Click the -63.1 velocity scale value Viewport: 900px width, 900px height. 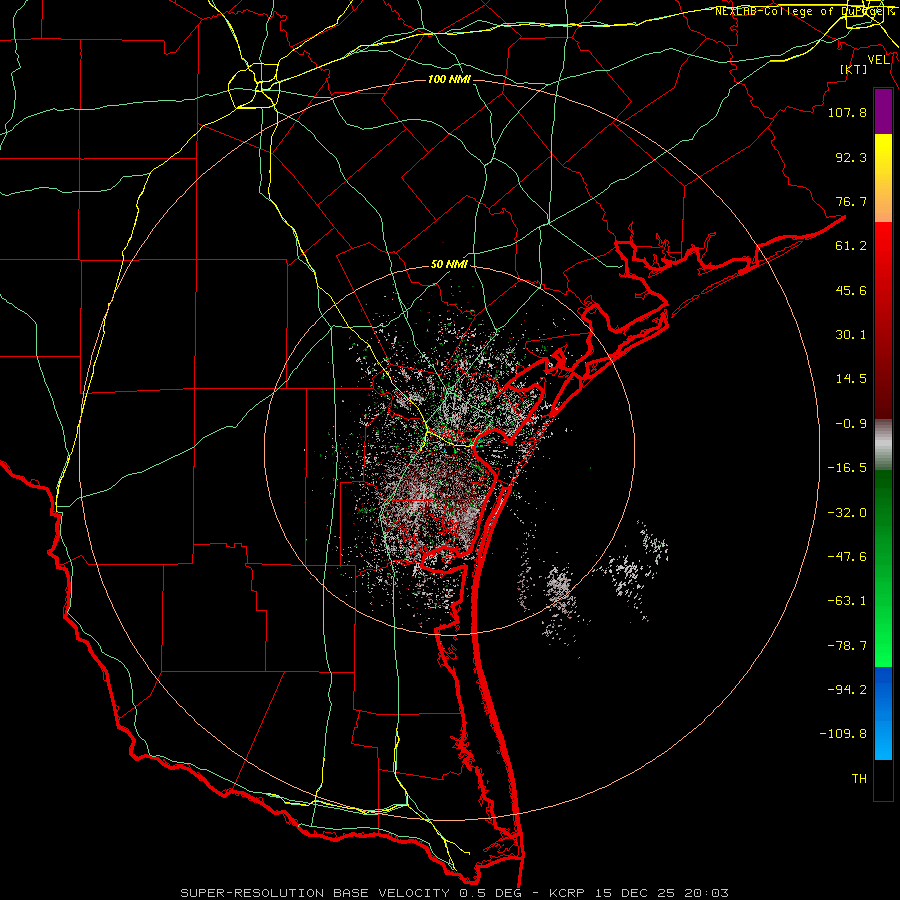[x=847, y=601]
